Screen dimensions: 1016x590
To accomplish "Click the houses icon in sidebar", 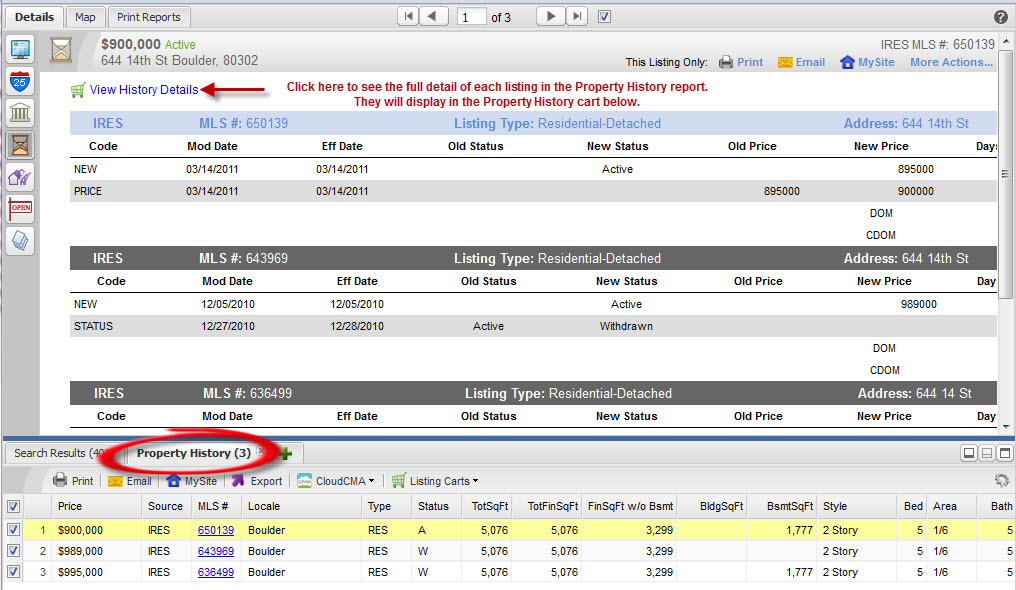I will [20, 177].
